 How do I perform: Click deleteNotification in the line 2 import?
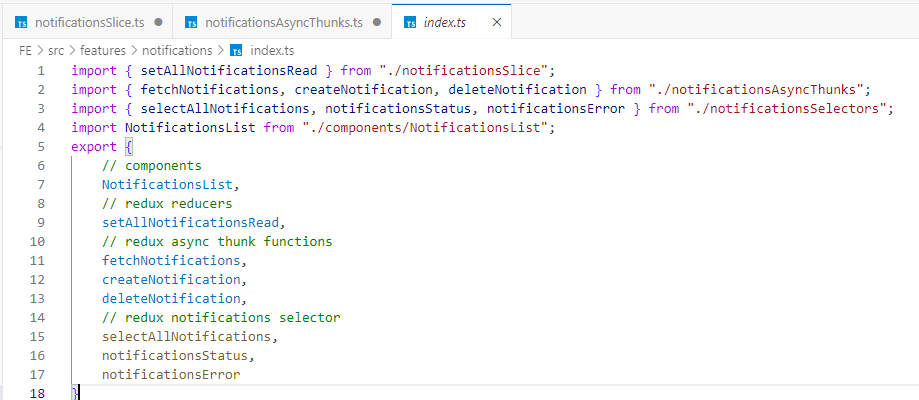(x=518, y=90)
